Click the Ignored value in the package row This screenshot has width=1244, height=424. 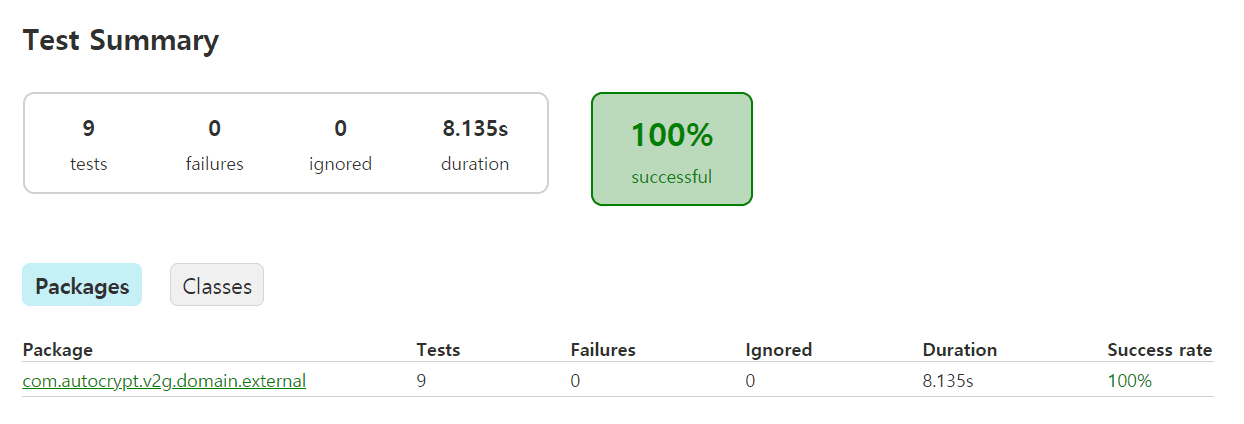point(751,381)
